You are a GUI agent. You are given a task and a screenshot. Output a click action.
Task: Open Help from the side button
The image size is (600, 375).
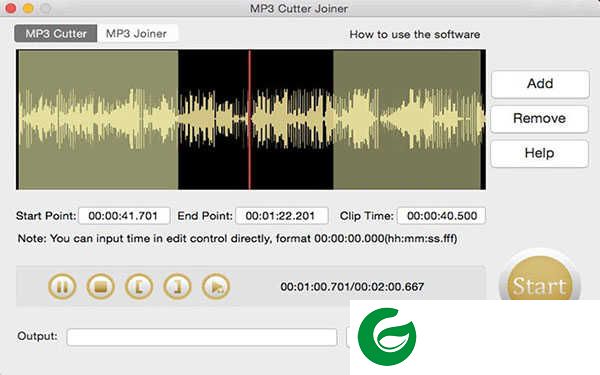(540, 153)
